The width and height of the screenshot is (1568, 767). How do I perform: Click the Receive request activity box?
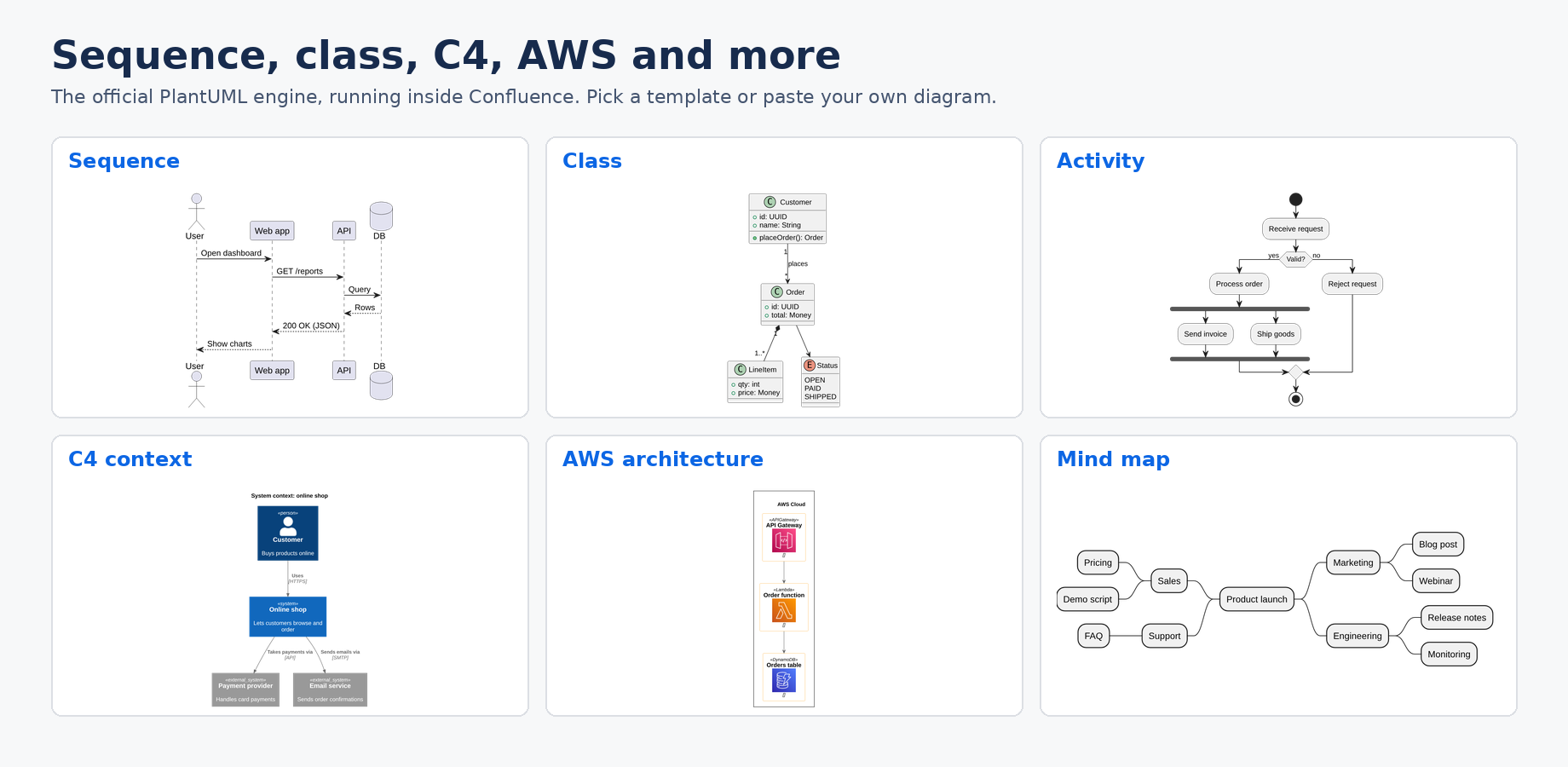(1295, 228)
